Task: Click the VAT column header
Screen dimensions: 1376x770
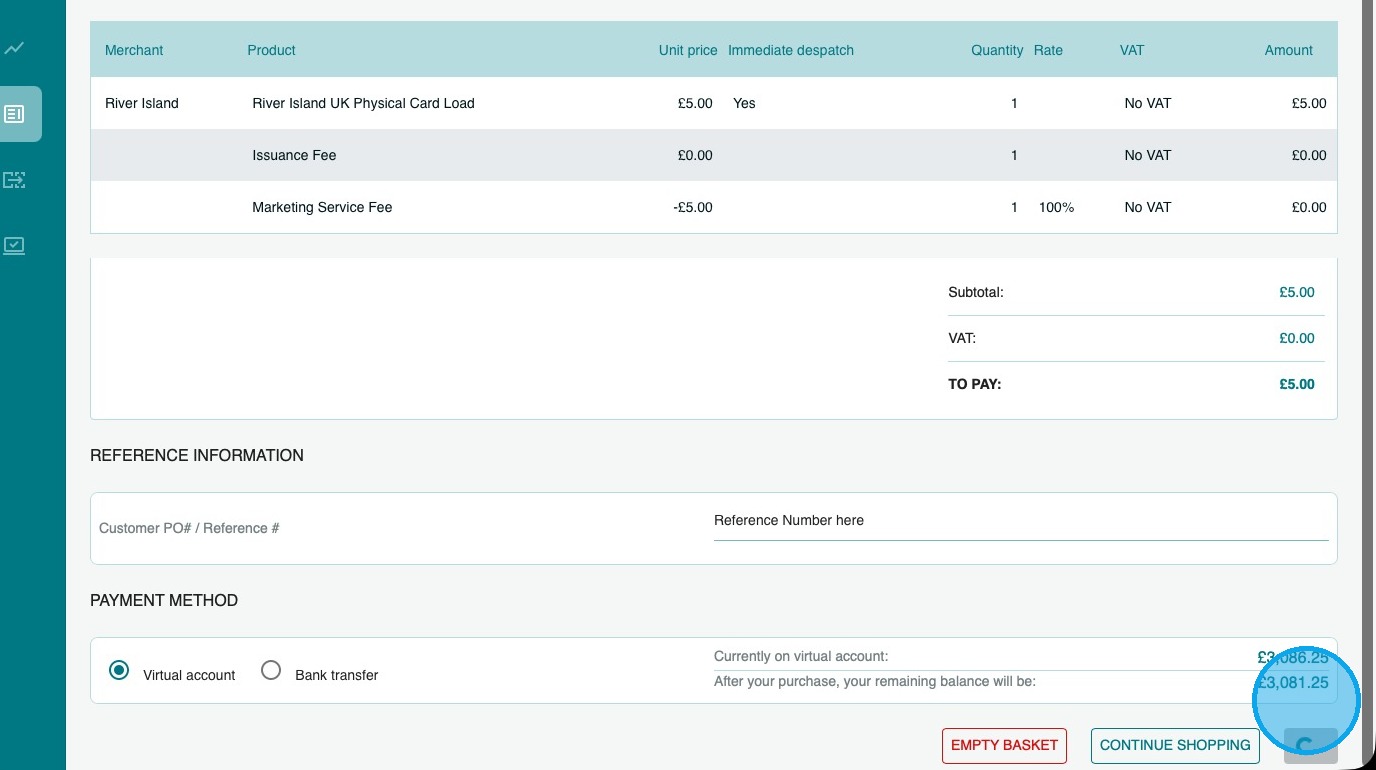Action: [x=1132, y=50]
